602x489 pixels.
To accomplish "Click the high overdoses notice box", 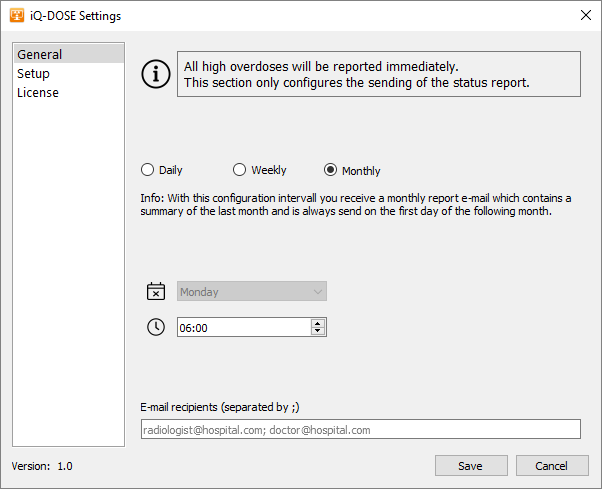I will (x=379, y=74).
